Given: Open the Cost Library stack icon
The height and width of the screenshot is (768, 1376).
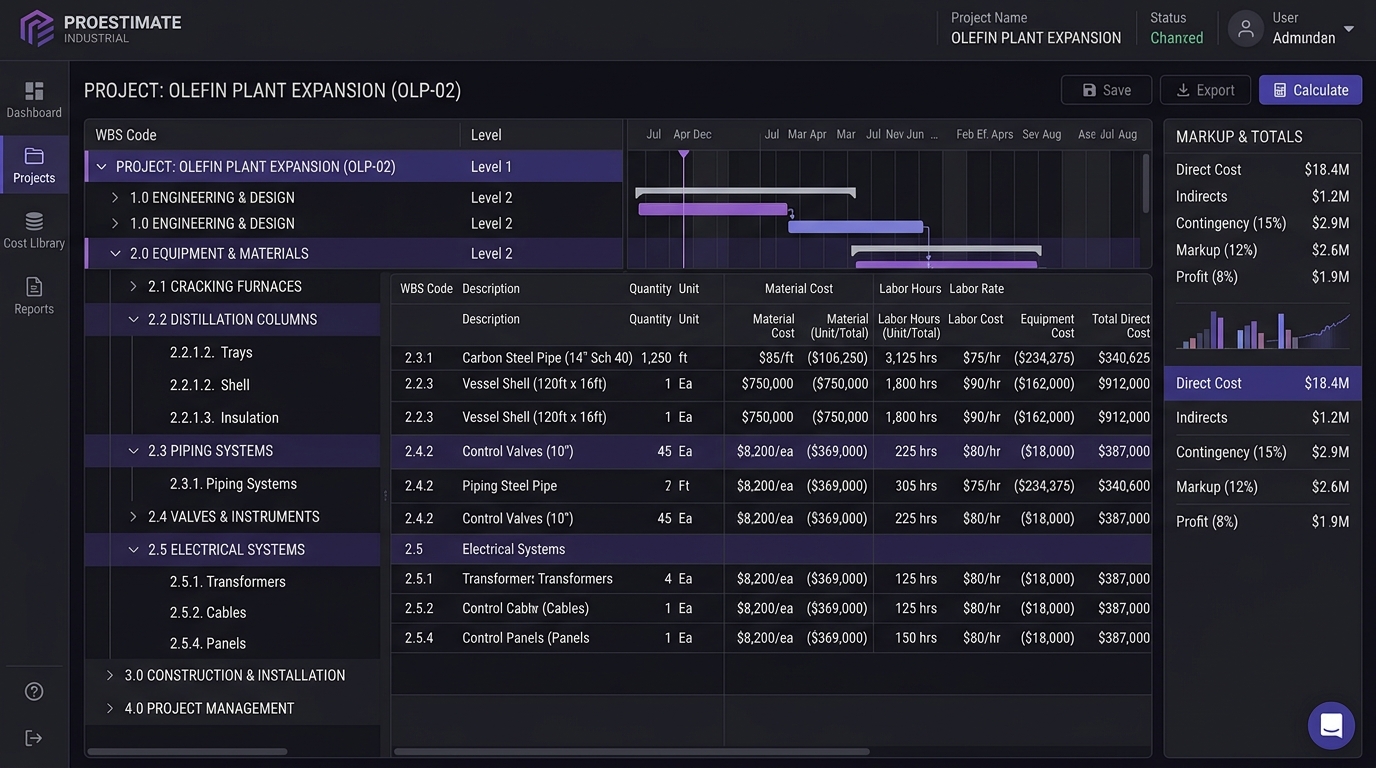Looking at the screenshot, I should click(34, 221).
